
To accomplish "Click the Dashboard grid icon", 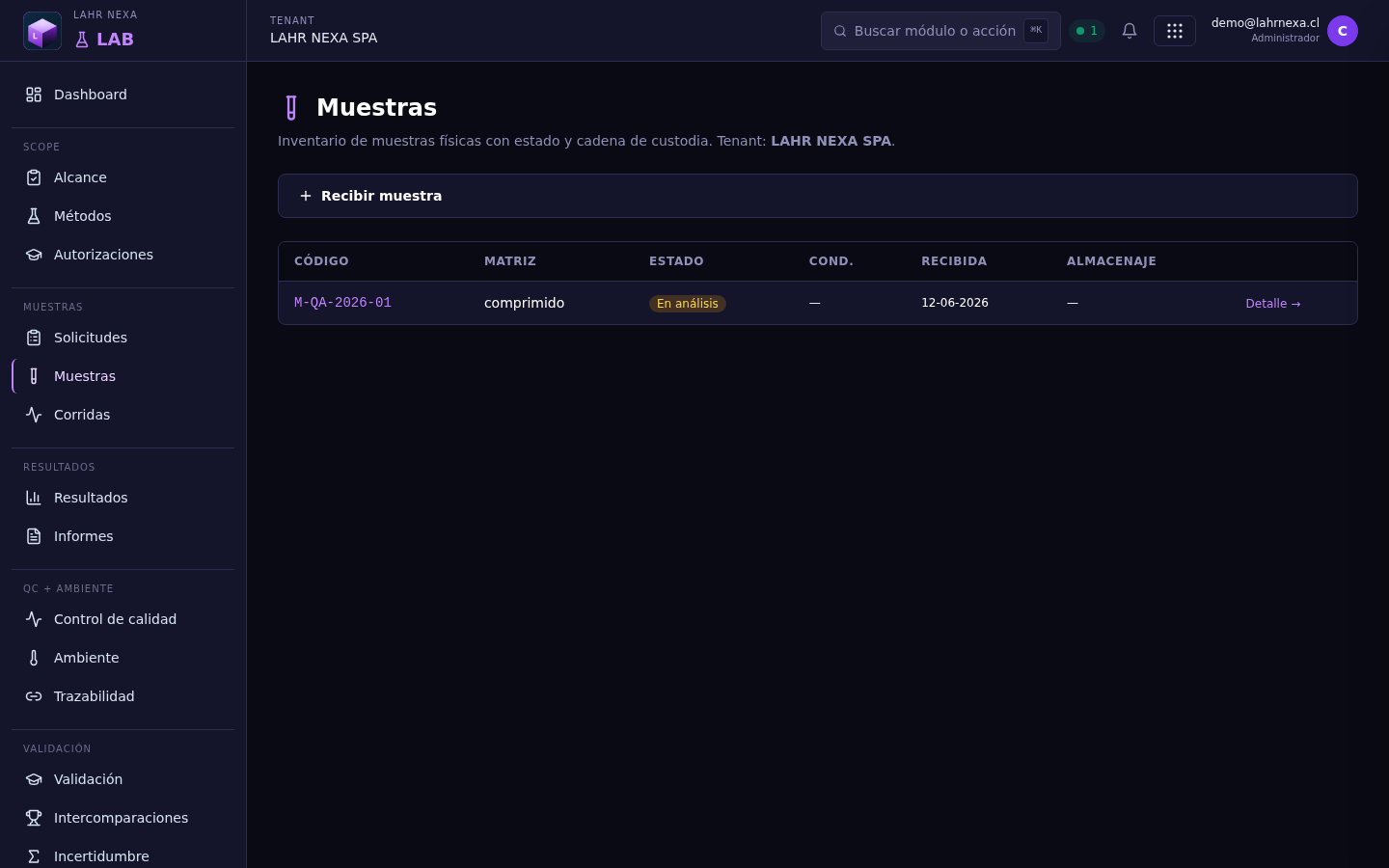I will 34,95.
